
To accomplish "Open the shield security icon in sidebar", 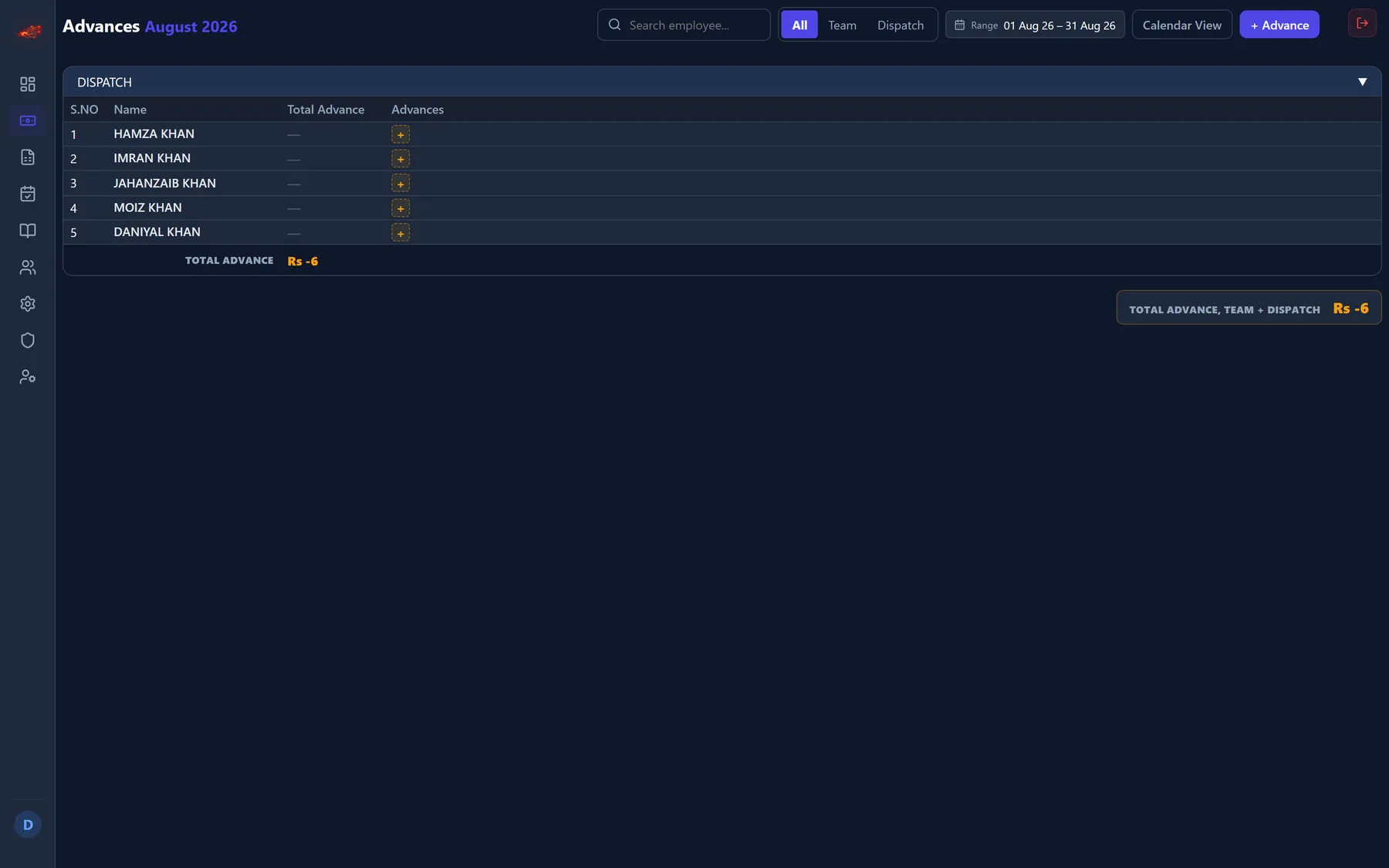I will [28, 340].
